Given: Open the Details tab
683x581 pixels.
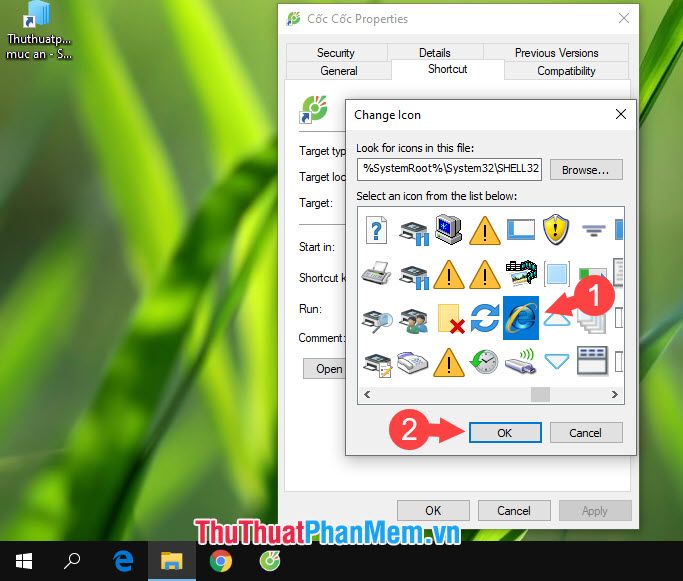Looking at the screenshot, I should [x=435, y=53].
